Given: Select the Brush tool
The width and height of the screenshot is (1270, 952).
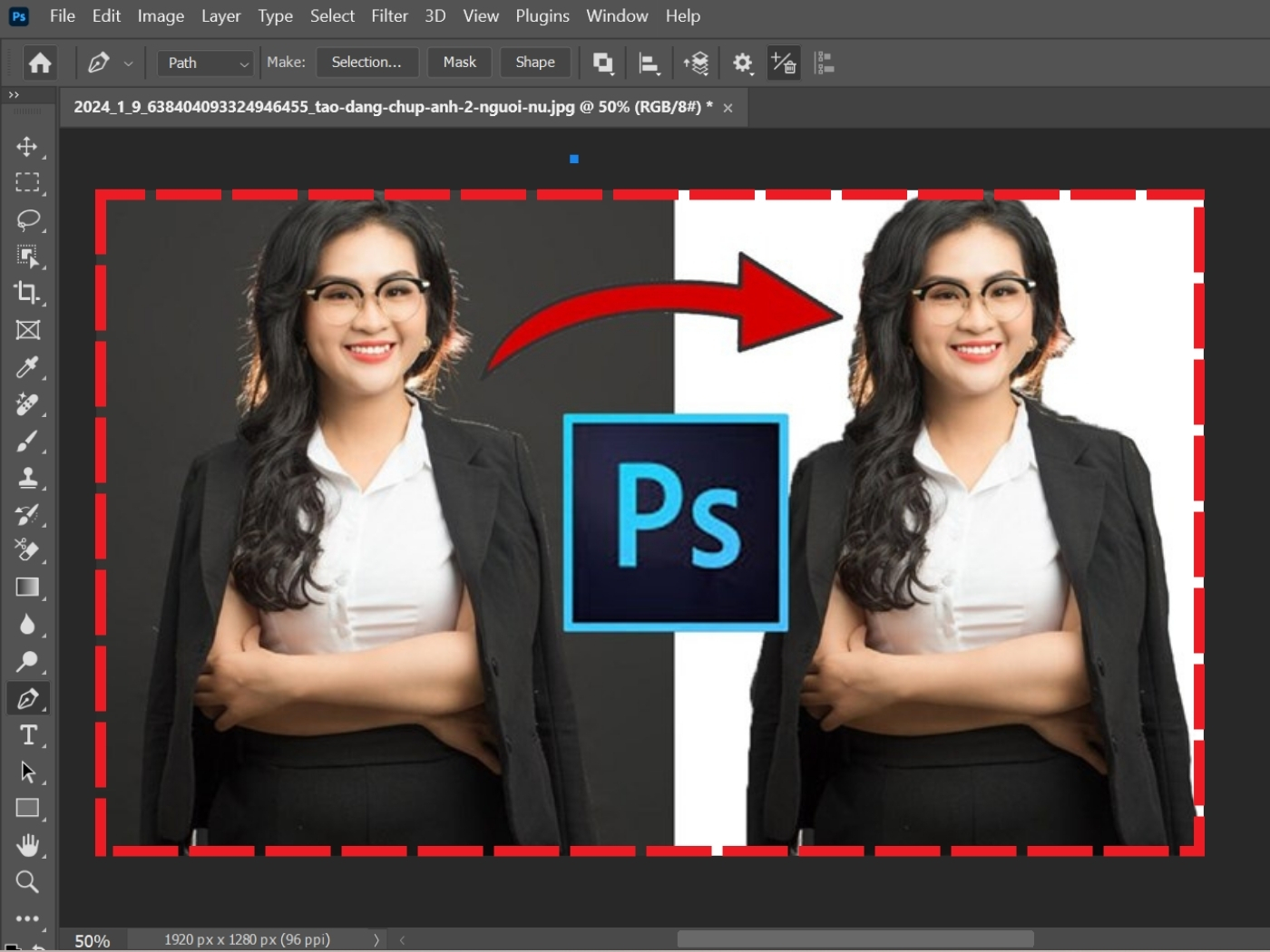Looking at the screenshot, I should [27, 442].
